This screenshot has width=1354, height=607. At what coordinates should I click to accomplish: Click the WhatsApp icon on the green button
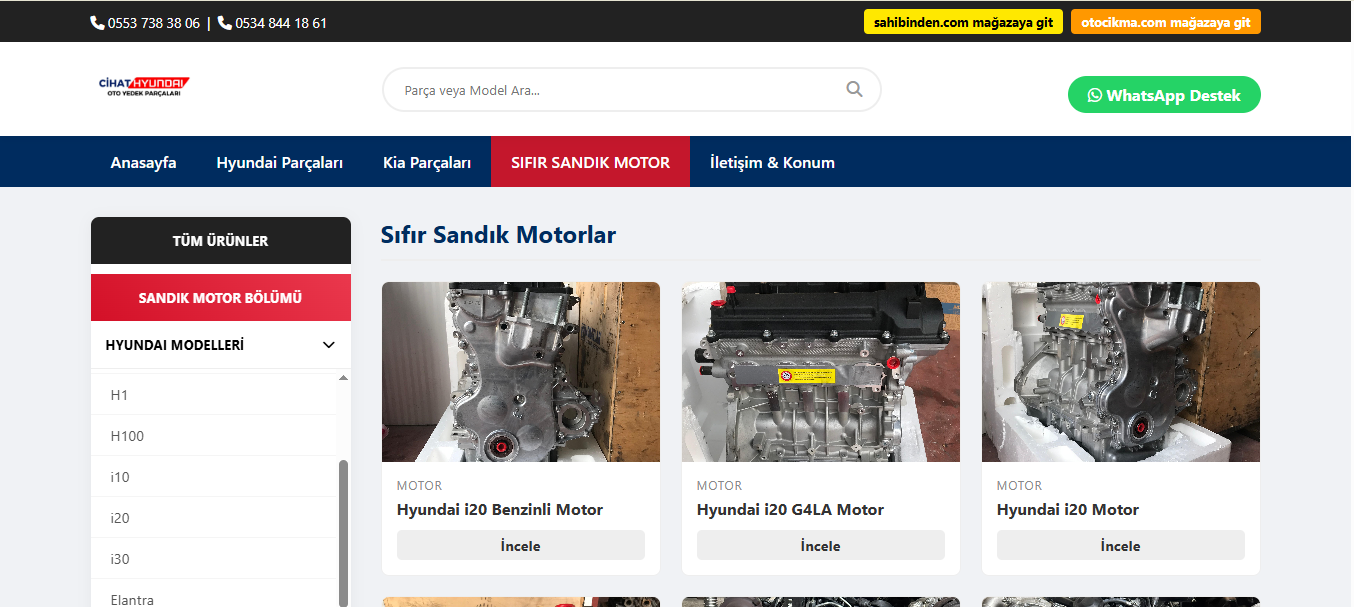[1094, 95]
